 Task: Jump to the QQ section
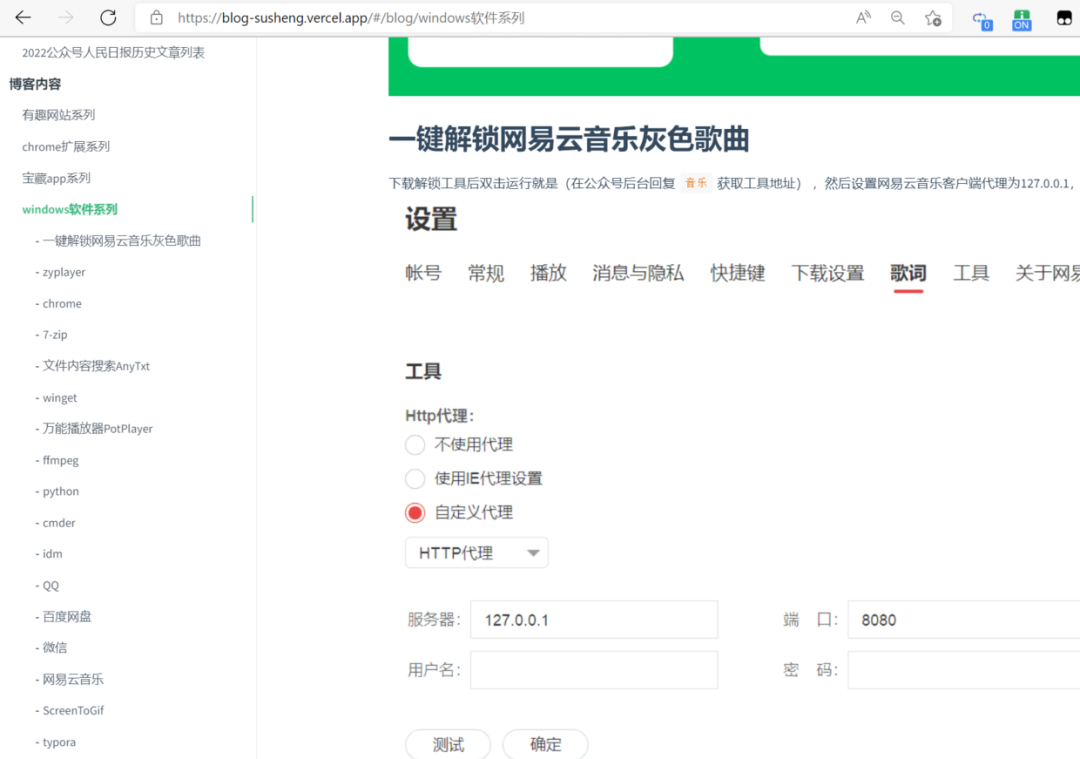coord(51,585)
